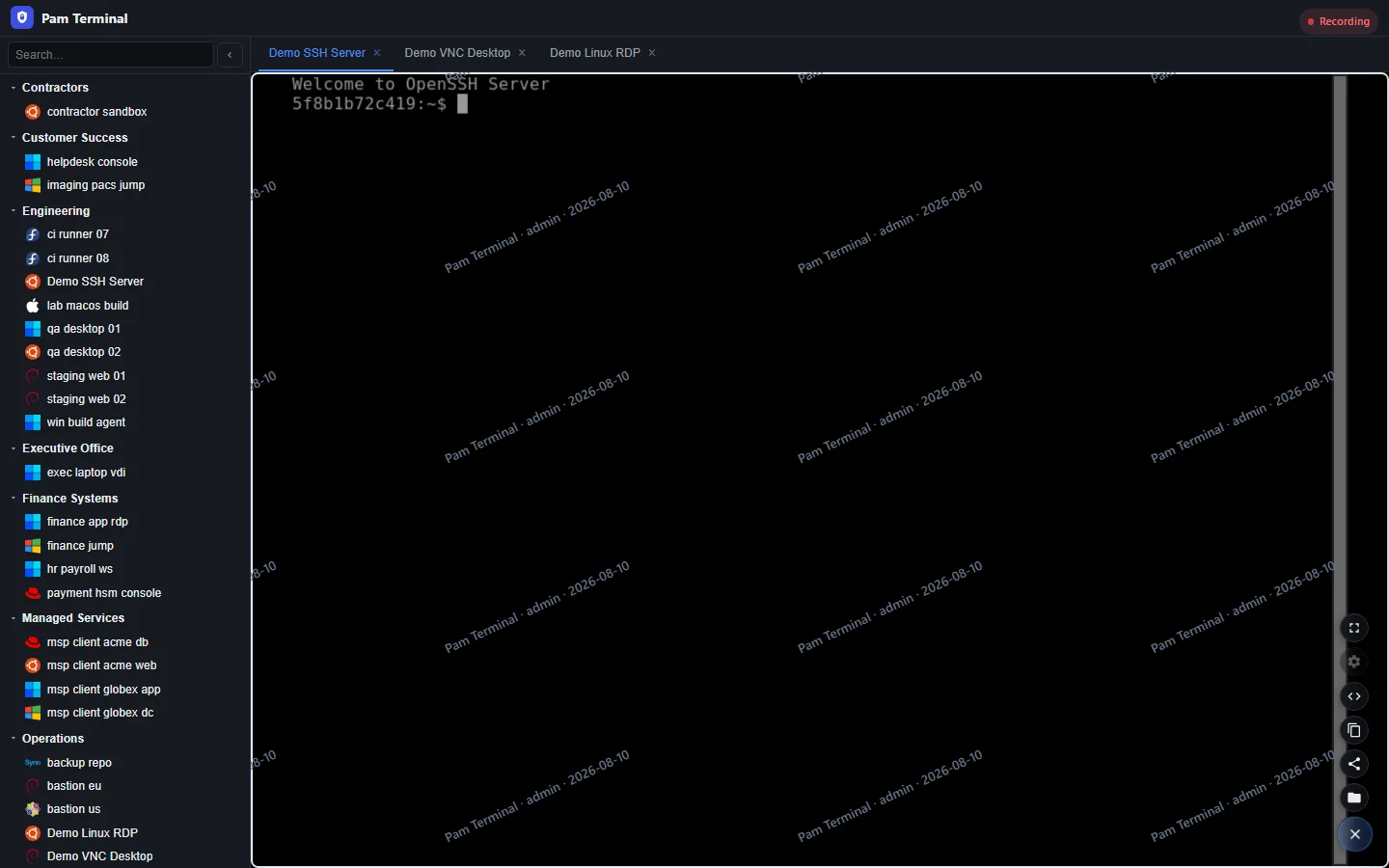The height and width of the screenshot is (868, 1389).
Task: Click the qa desktop 02 Ubuntu icon
Action: pyautogui.click(x=33, y=352)
